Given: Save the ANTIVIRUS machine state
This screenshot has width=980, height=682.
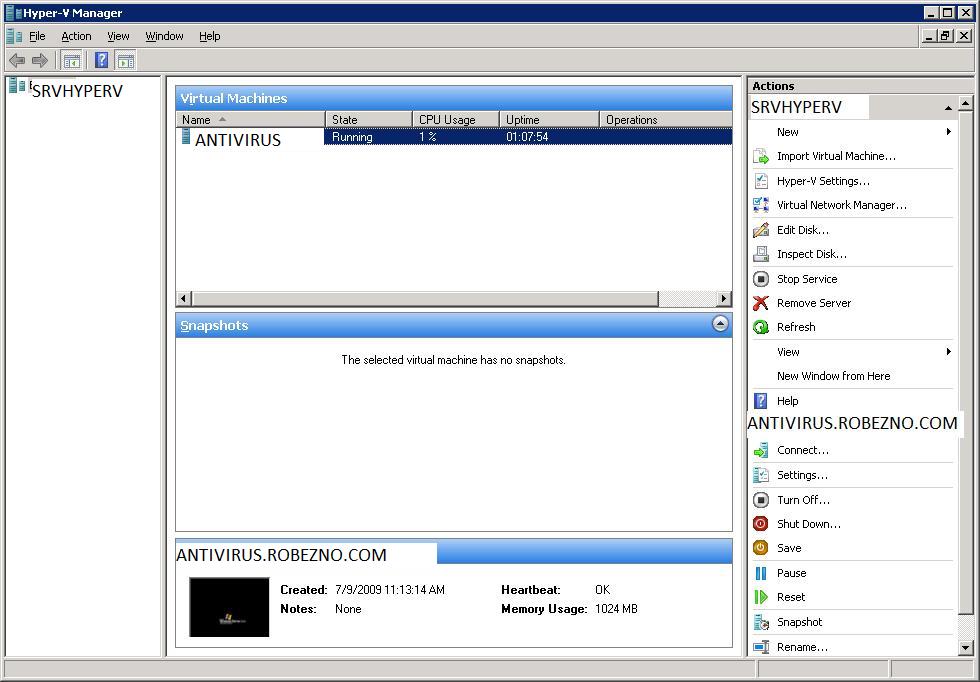Looking at the screenshot, I should [x=789, y=547].
